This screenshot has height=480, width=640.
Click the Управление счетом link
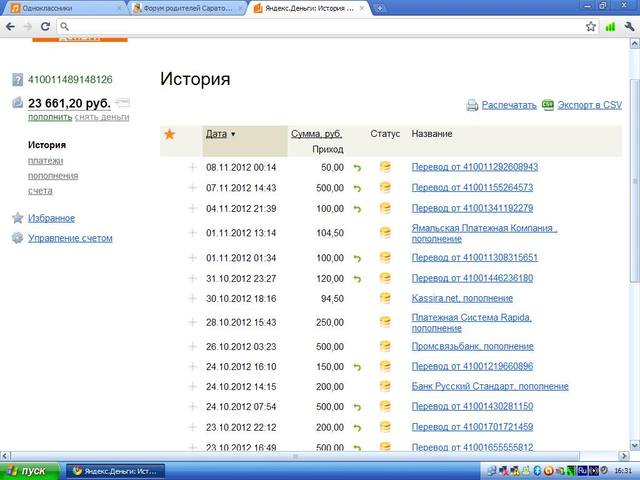point(70,238)
